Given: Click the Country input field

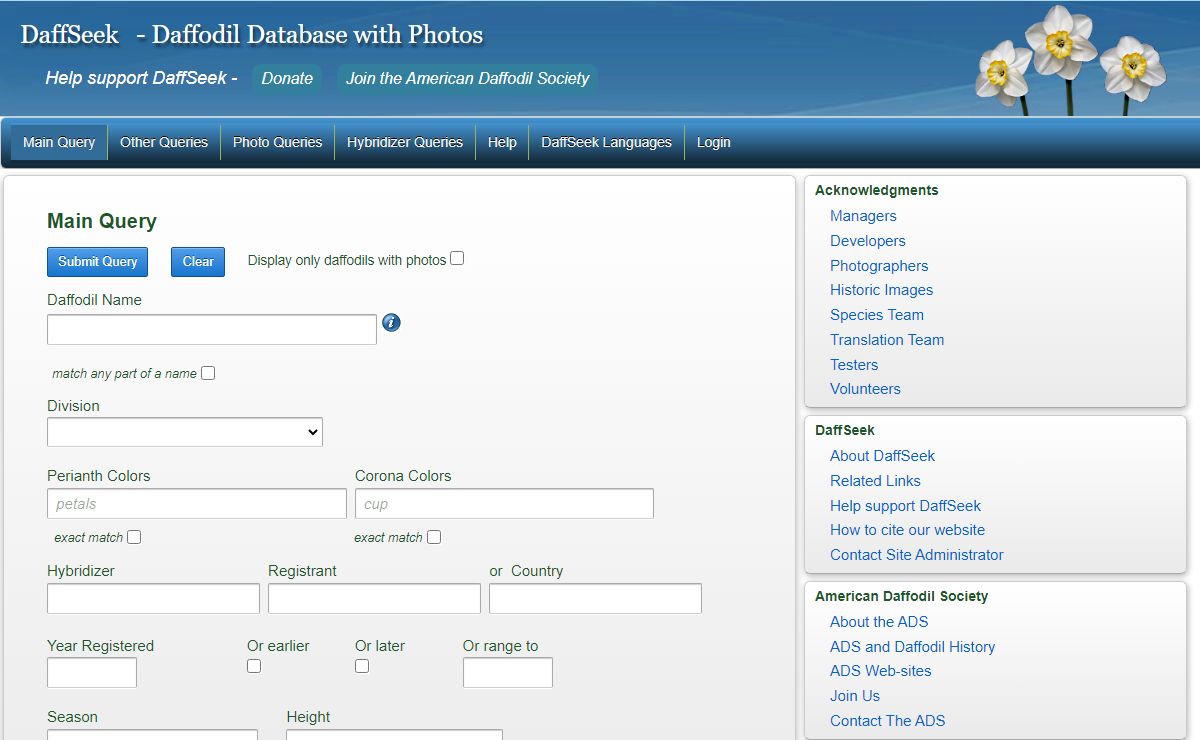Looking at the screenshot, I should [595, 599].
